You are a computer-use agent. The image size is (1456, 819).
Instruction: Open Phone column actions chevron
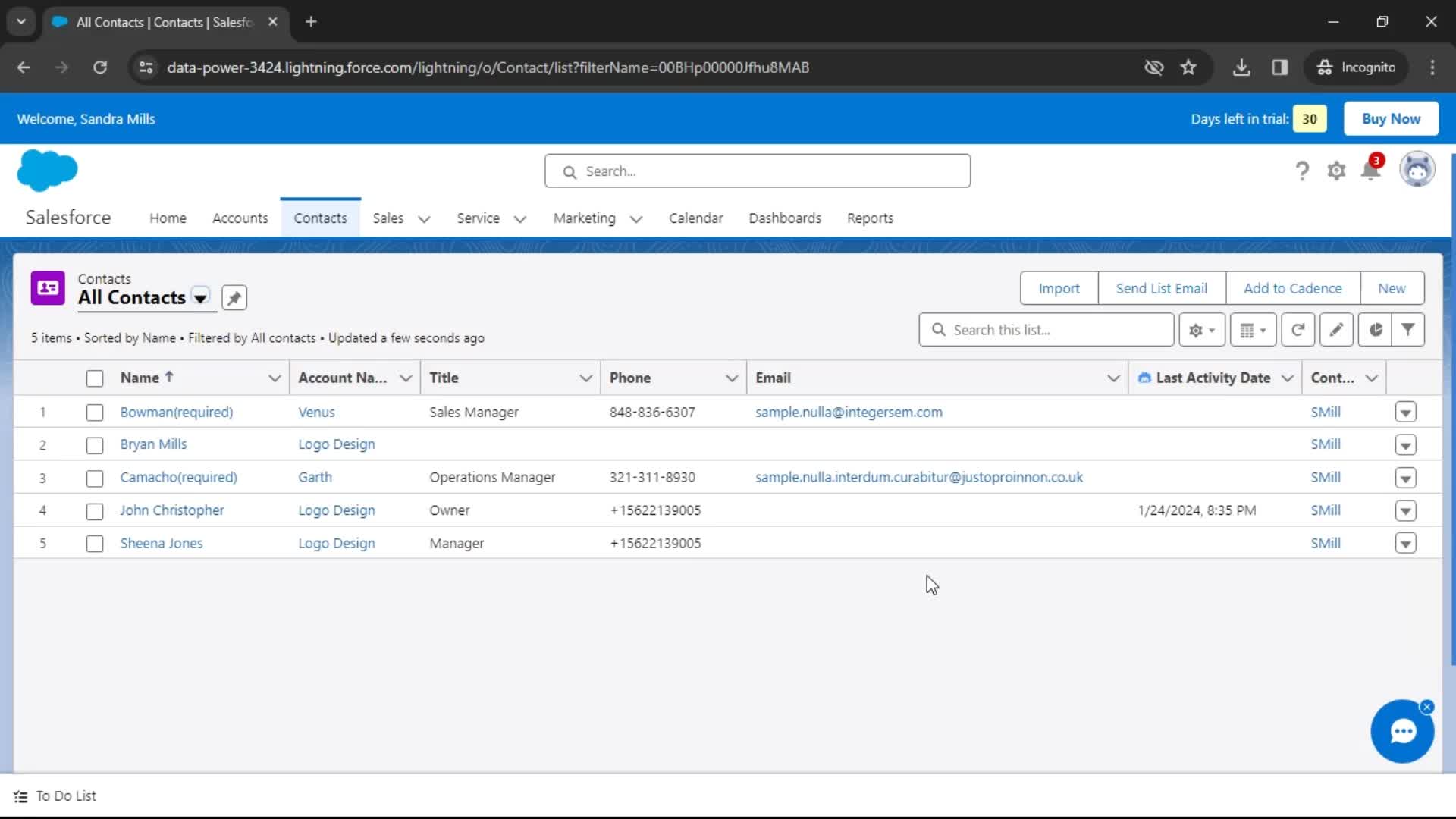(732, 378)
